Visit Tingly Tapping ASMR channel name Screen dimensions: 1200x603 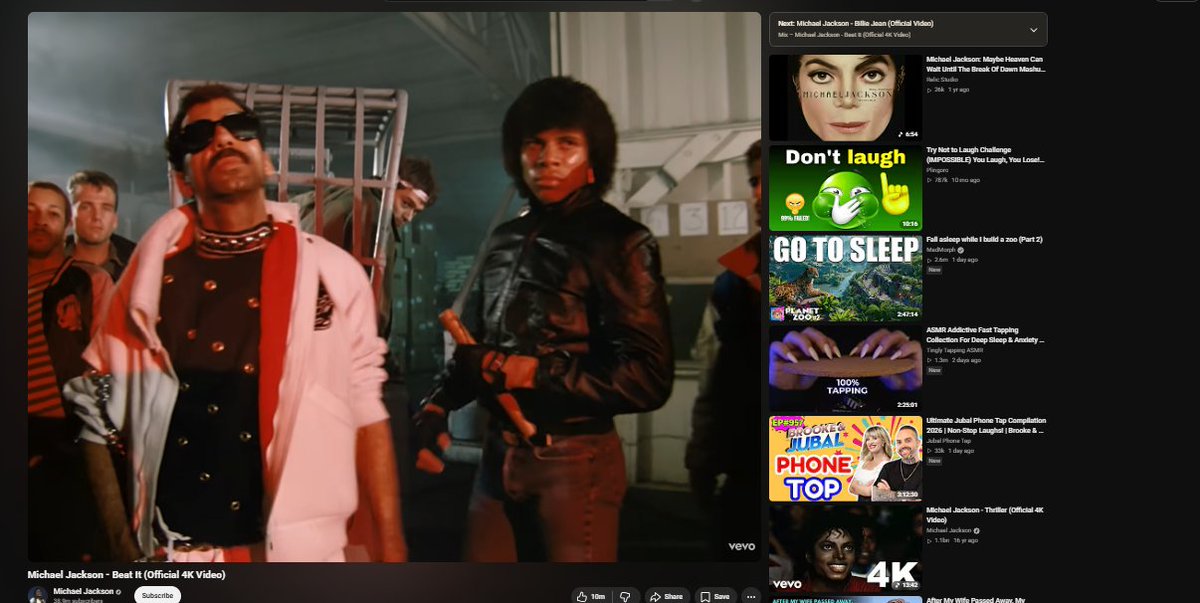pos(954,350)
